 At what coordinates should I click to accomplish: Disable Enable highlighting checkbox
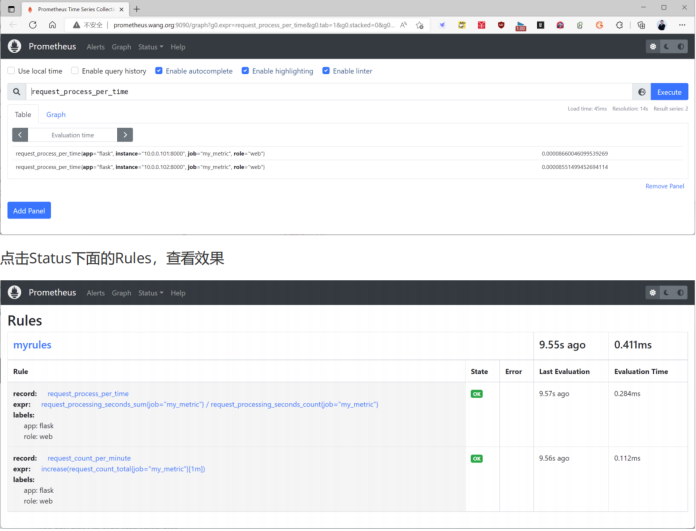pos(245,71)
